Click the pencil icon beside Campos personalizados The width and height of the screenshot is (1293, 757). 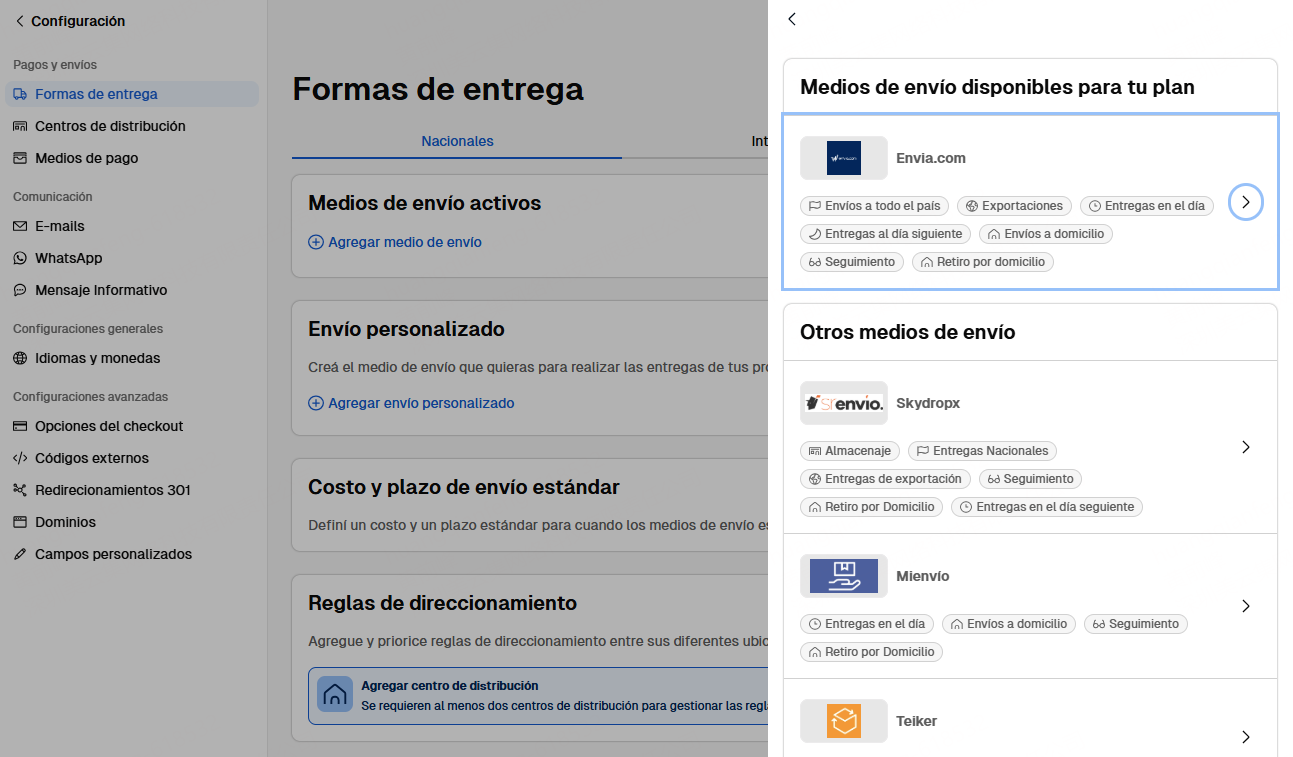pyautogui.click(x=20, y=554)
